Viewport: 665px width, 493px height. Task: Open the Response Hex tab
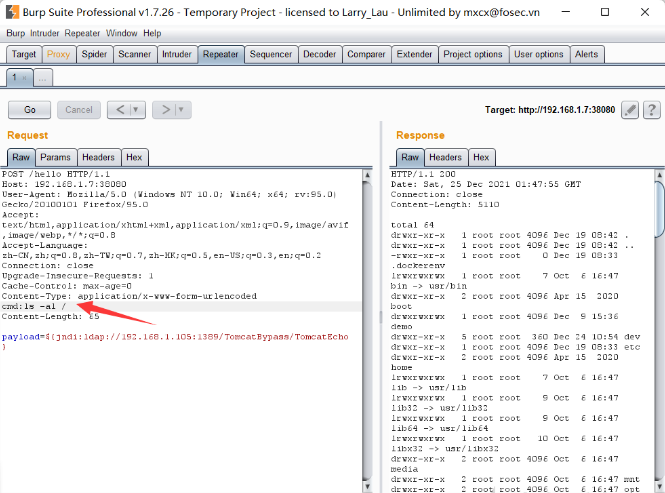click(x=481, y=157)
